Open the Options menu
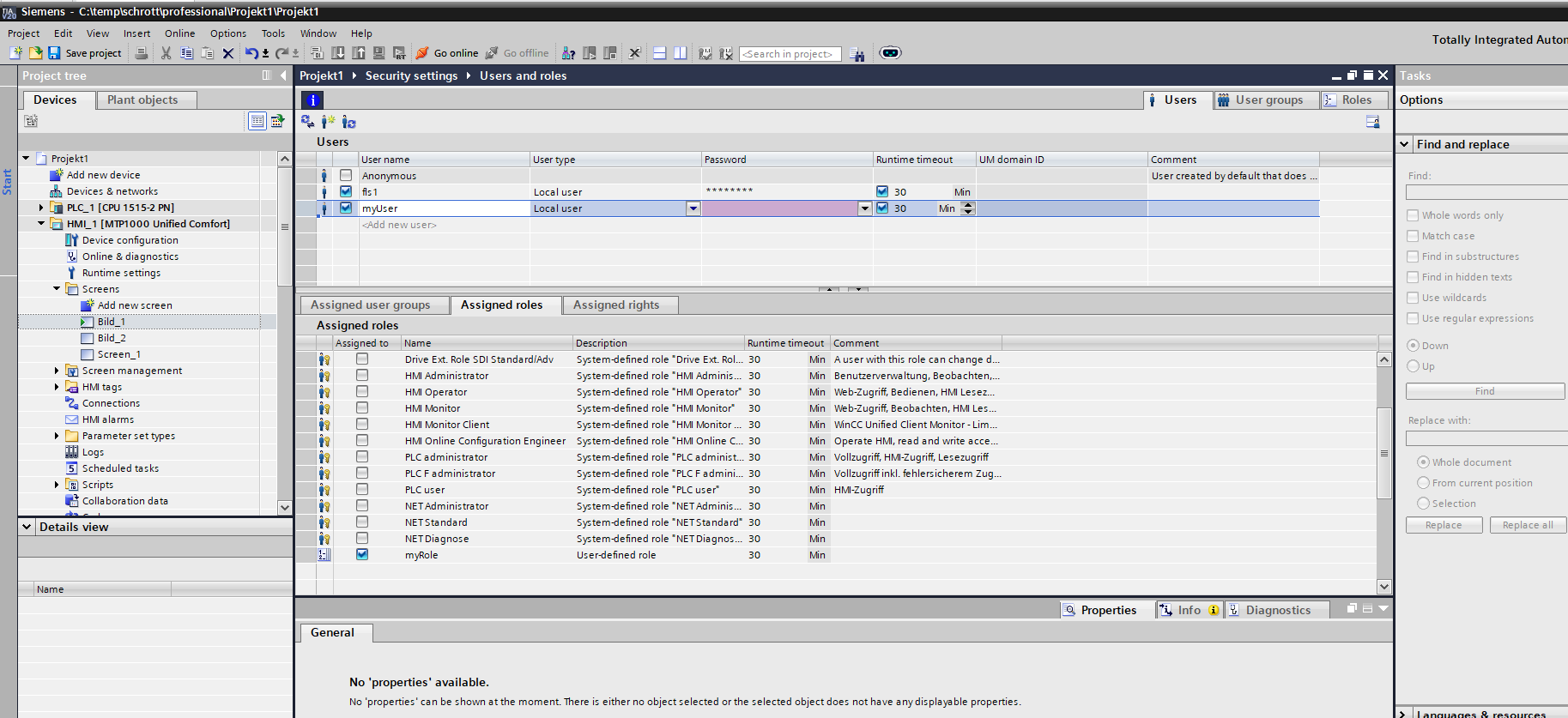Viewport: 1568px width, 718px height. tap(227, 33)
